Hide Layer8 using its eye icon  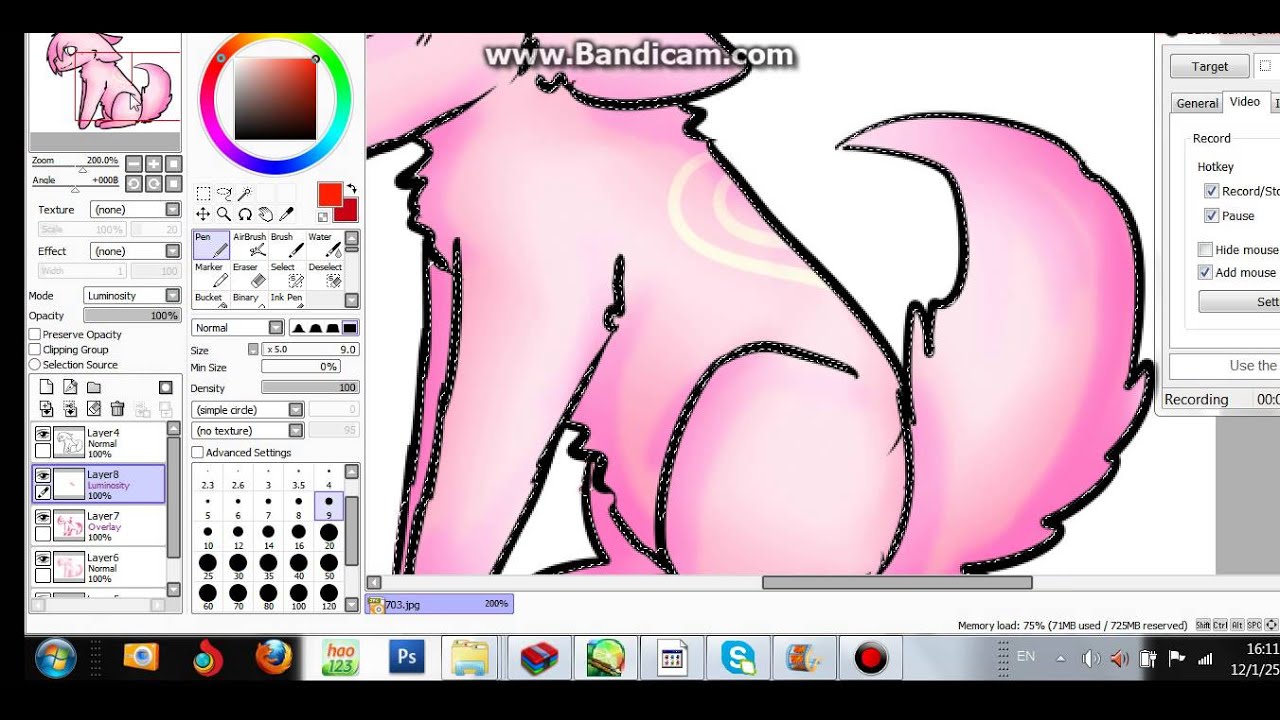[43, 476]
